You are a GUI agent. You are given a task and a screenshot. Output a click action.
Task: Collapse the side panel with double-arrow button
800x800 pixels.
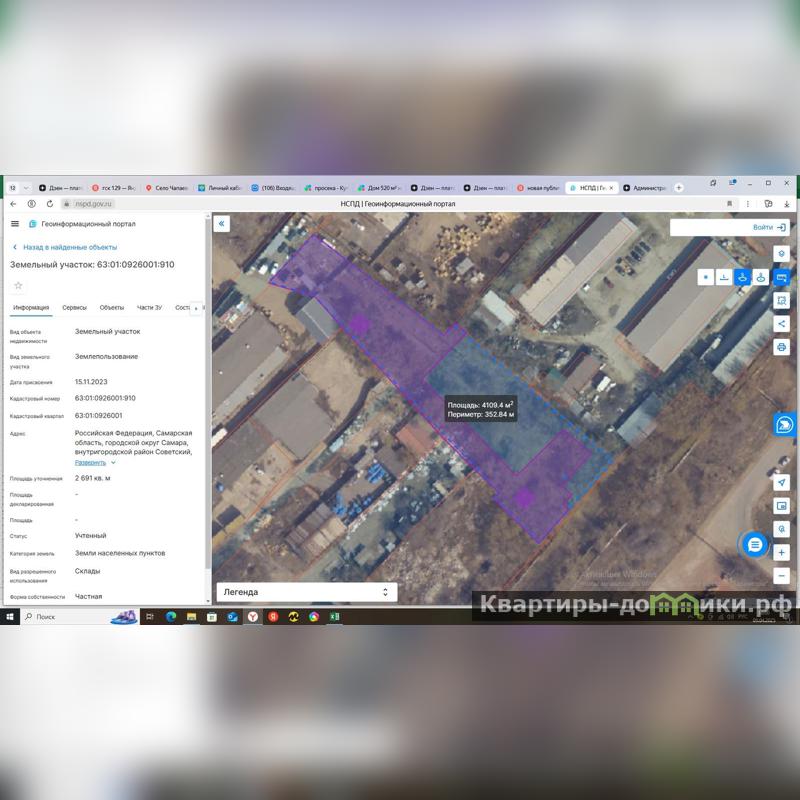click(222, 224)
